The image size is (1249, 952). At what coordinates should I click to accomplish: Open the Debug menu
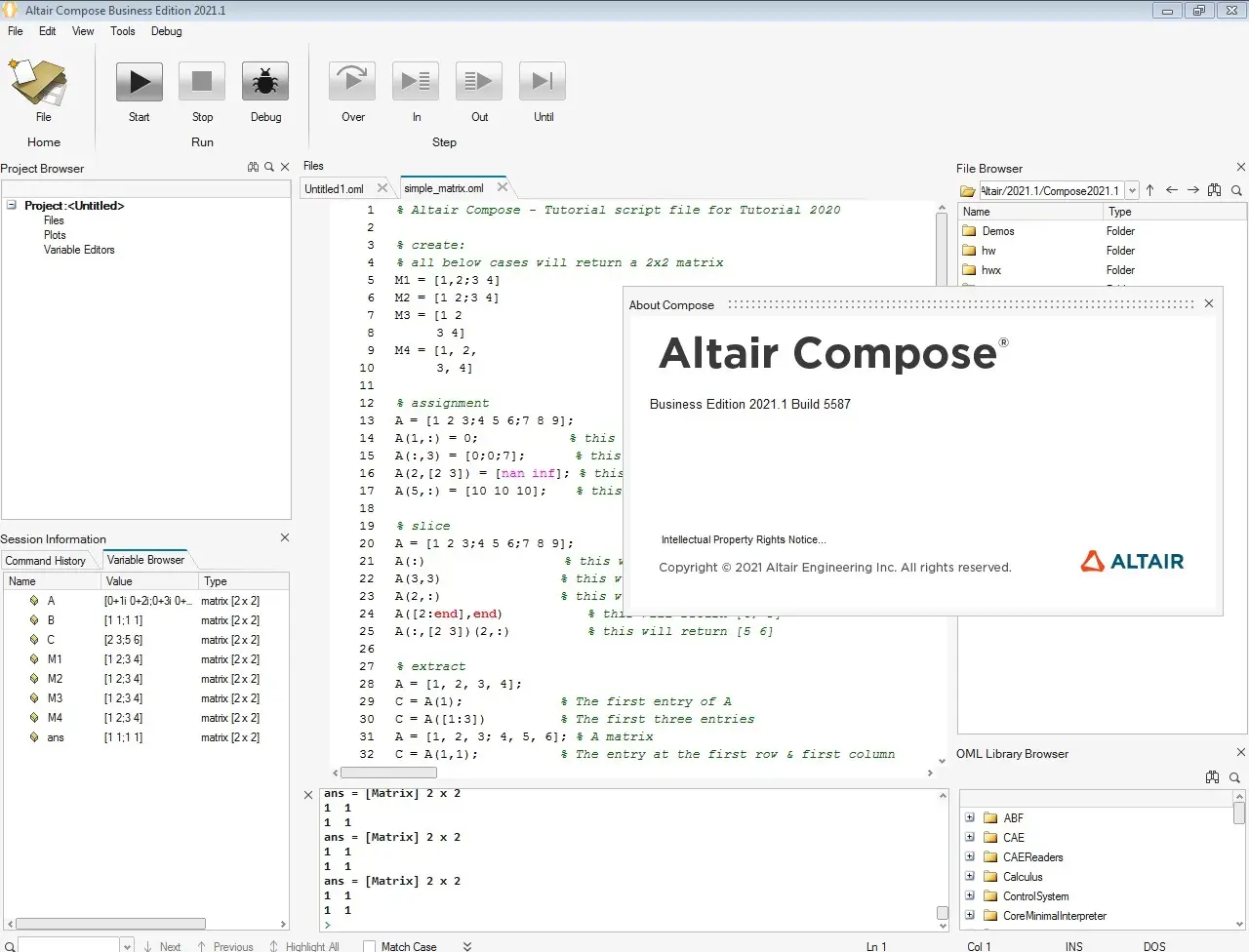[167, 31]
